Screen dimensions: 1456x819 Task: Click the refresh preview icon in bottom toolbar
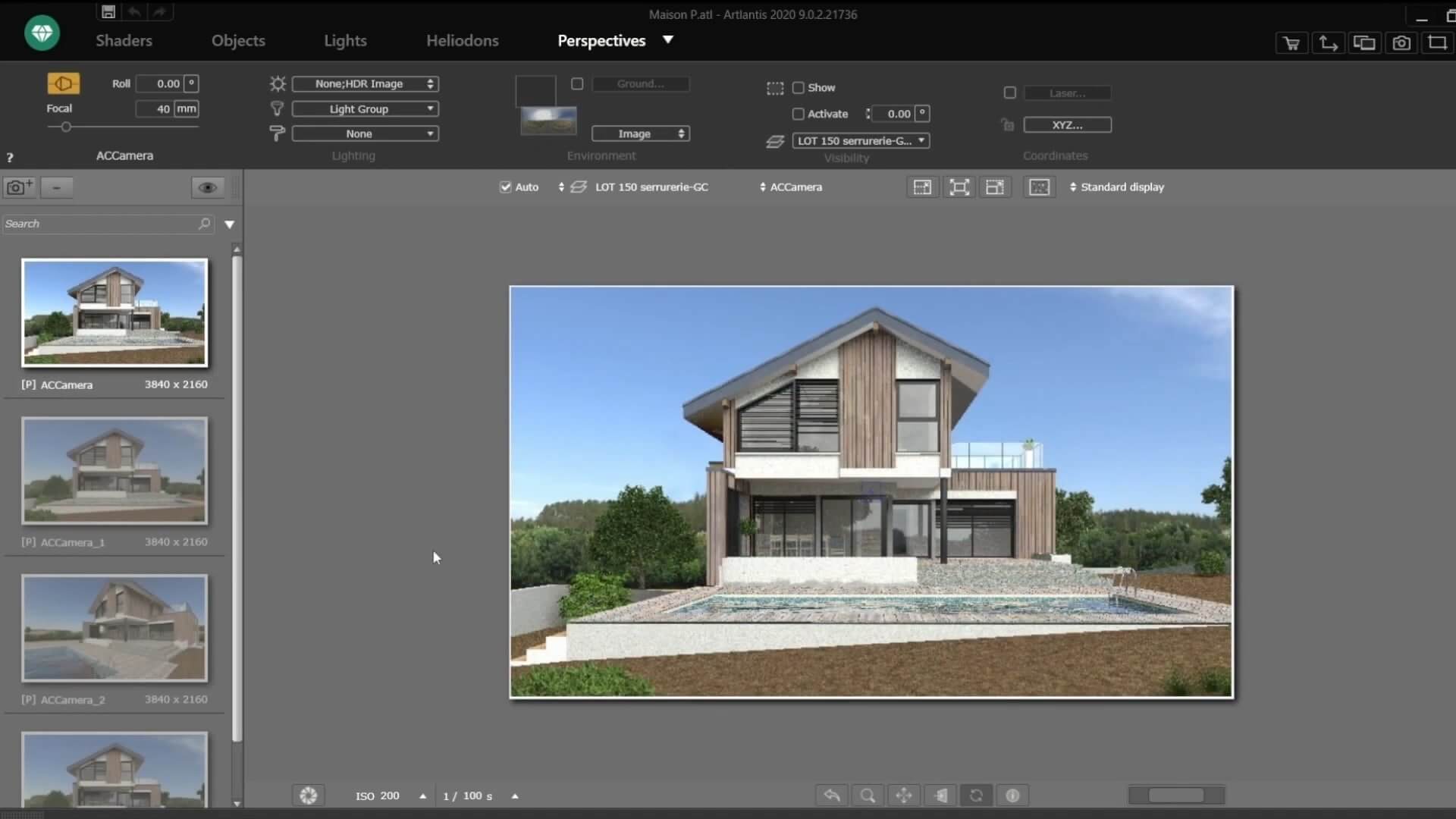click(x=976, y=795)
